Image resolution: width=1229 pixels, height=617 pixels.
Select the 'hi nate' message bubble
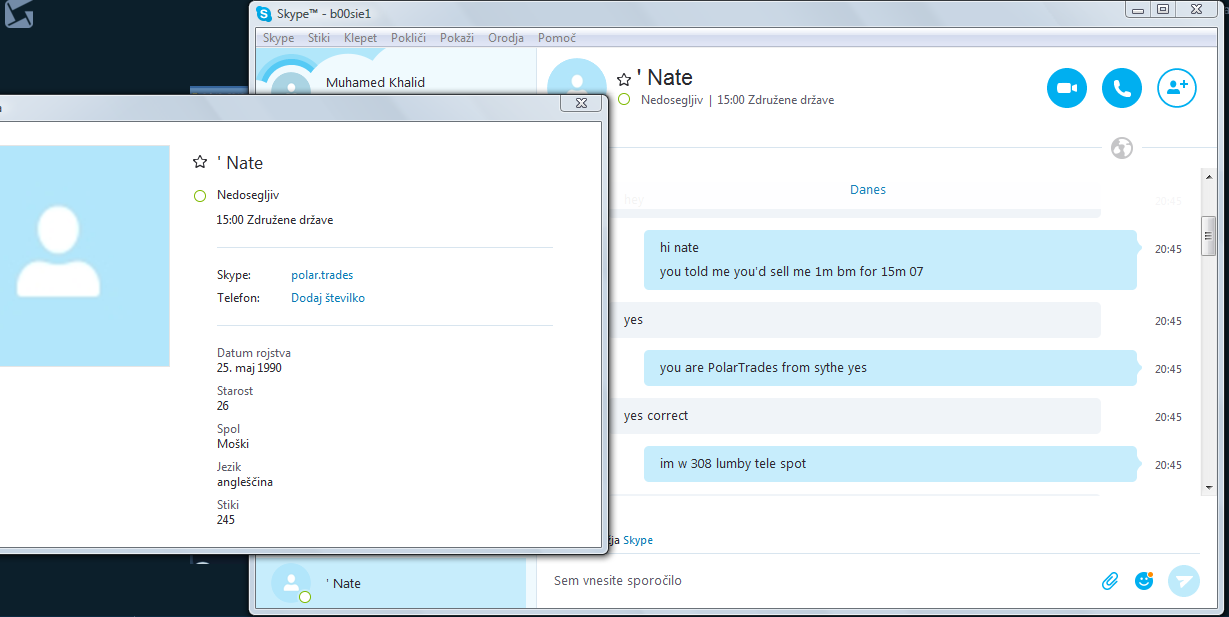[890, 260]
